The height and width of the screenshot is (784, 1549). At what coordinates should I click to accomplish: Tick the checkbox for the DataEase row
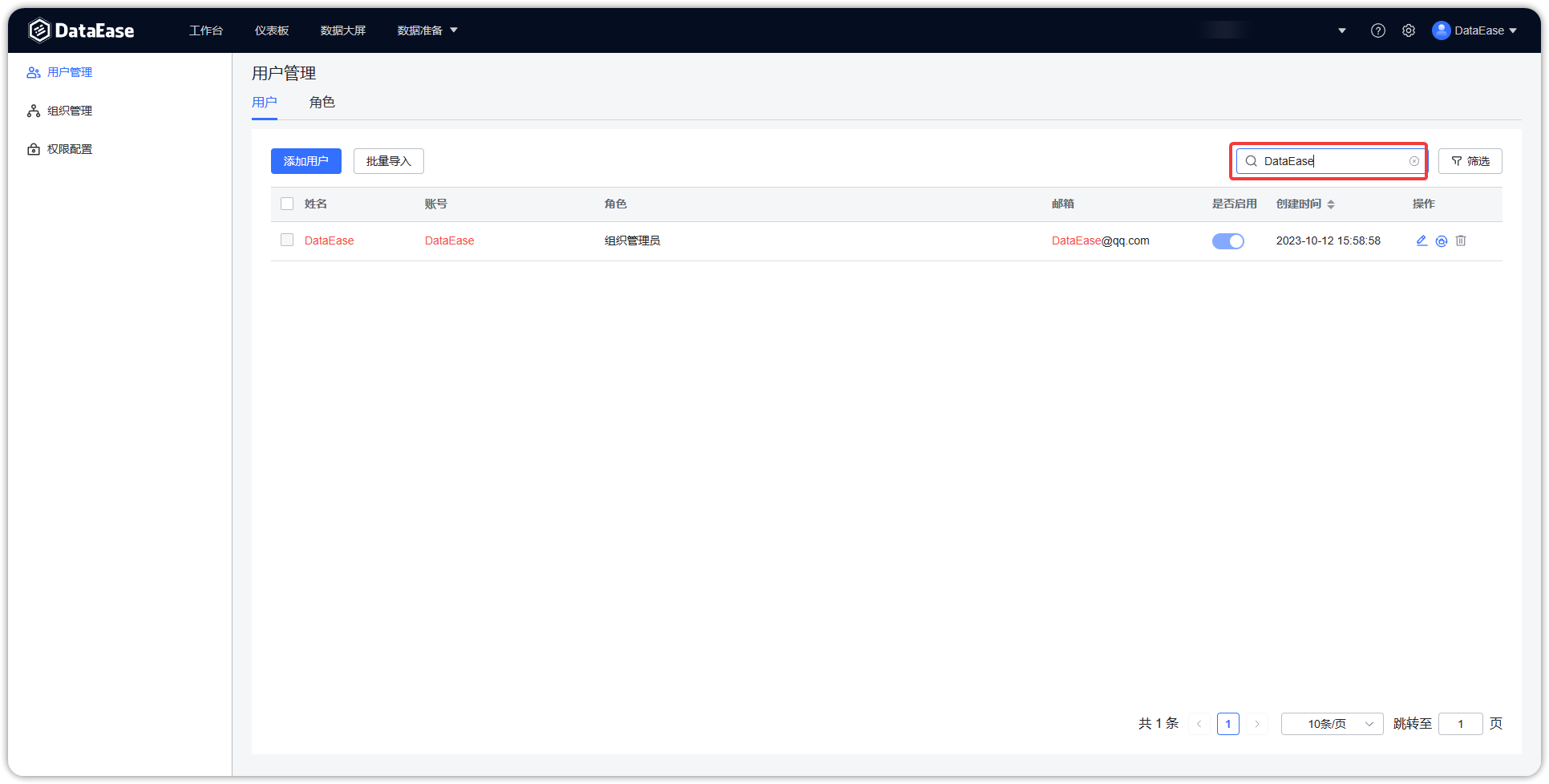pyautogui.click(x=287, y=240)
